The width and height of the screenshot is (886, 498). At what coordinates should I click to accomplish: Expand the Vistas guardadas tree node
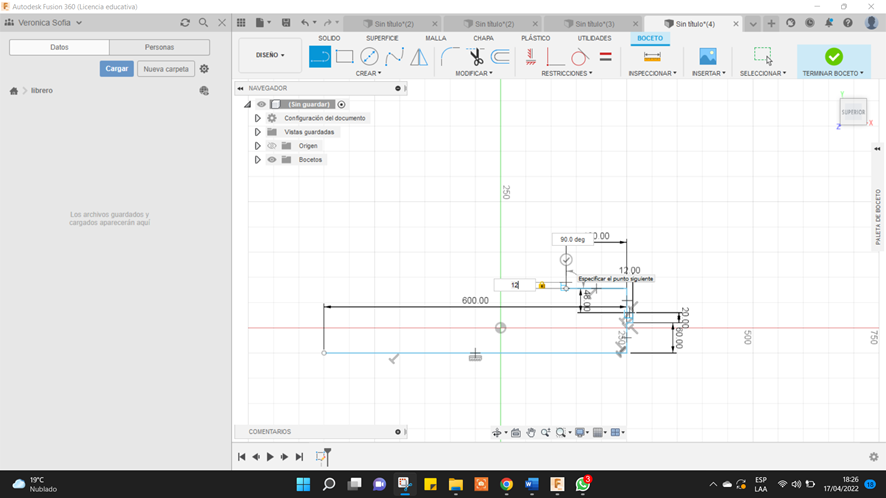click(258, 132)
